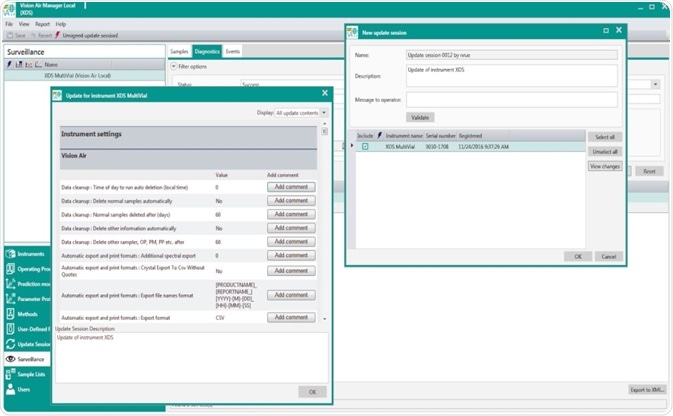Open the User-Defined sidebar entry
The image size is (673, 416).
click(27, 329)
